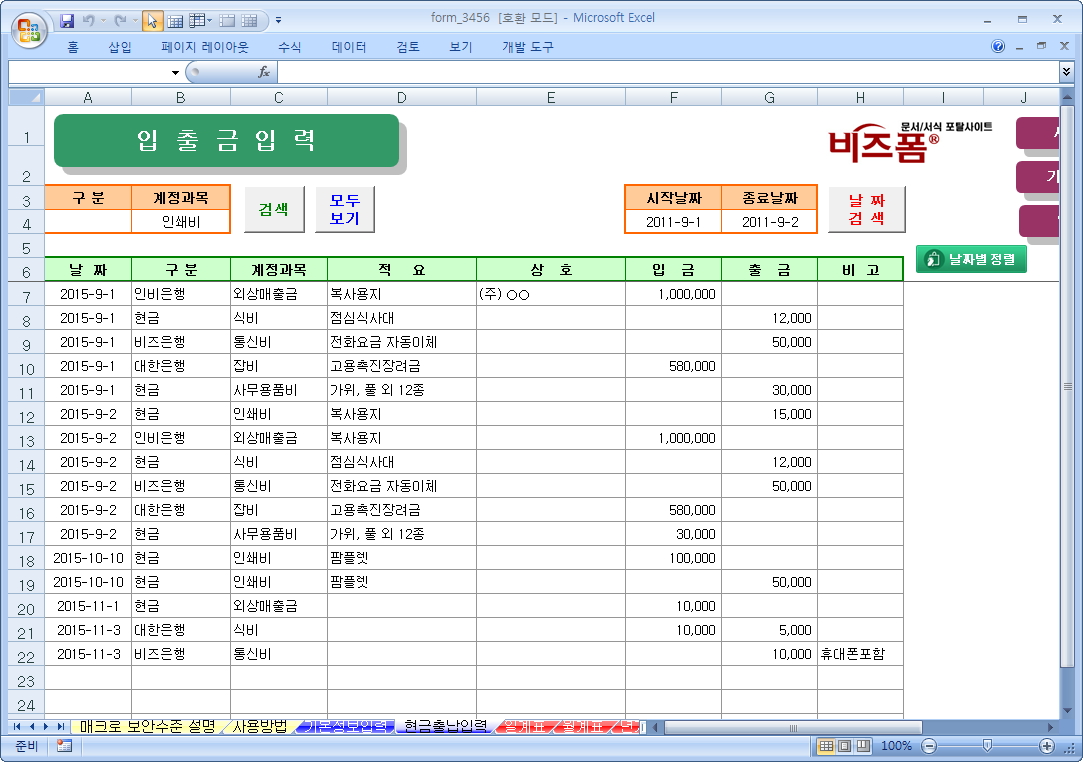Open the 데이터 ribbon tab

[x=349, y=47]
